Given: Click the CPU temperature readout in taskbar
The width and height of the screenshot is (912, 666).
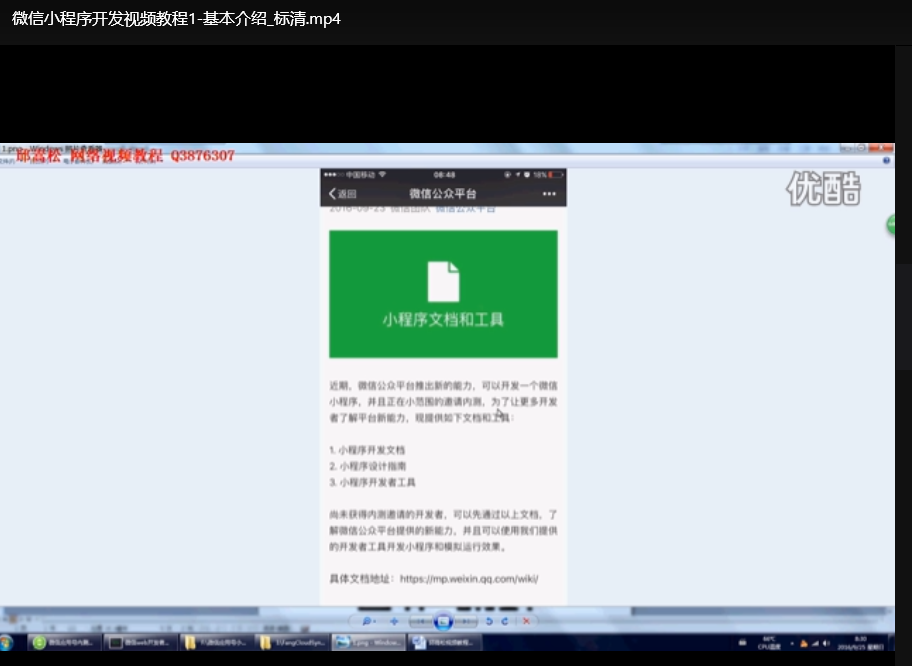Looking at the screenshot, I should [x=769, y=643].
